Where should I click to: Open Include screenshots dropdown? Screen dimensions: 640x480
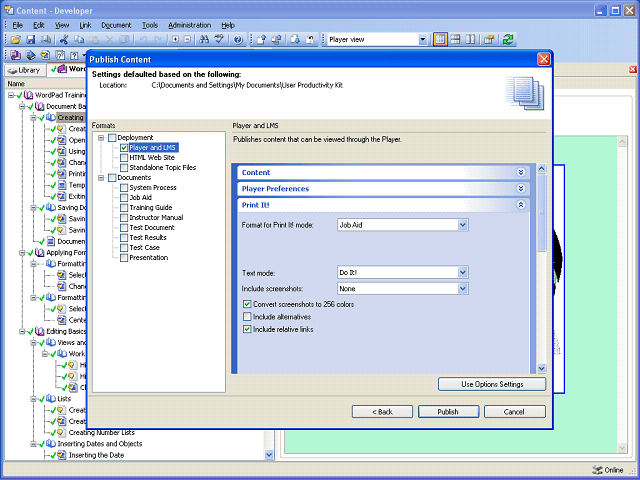click(x=462, y=289)
